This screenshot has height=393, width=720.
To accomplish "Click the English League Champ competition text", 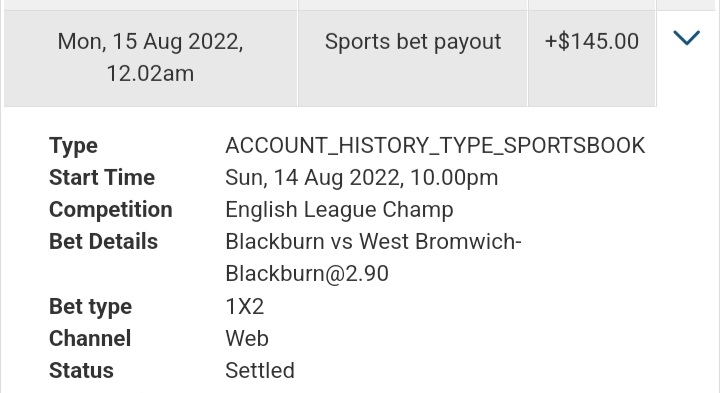I will tap(339, 210).
